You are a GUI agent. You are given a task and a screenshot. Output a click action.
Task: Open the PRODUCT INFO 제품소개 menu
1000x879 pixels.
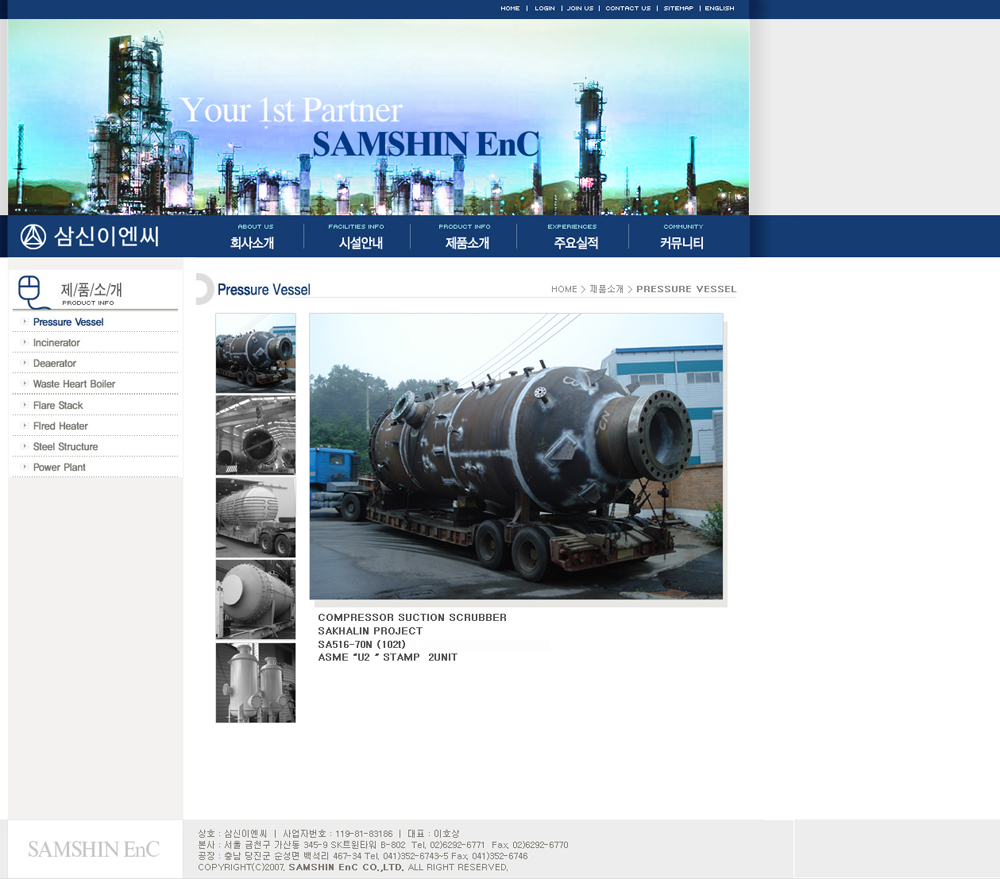point(466,237)
